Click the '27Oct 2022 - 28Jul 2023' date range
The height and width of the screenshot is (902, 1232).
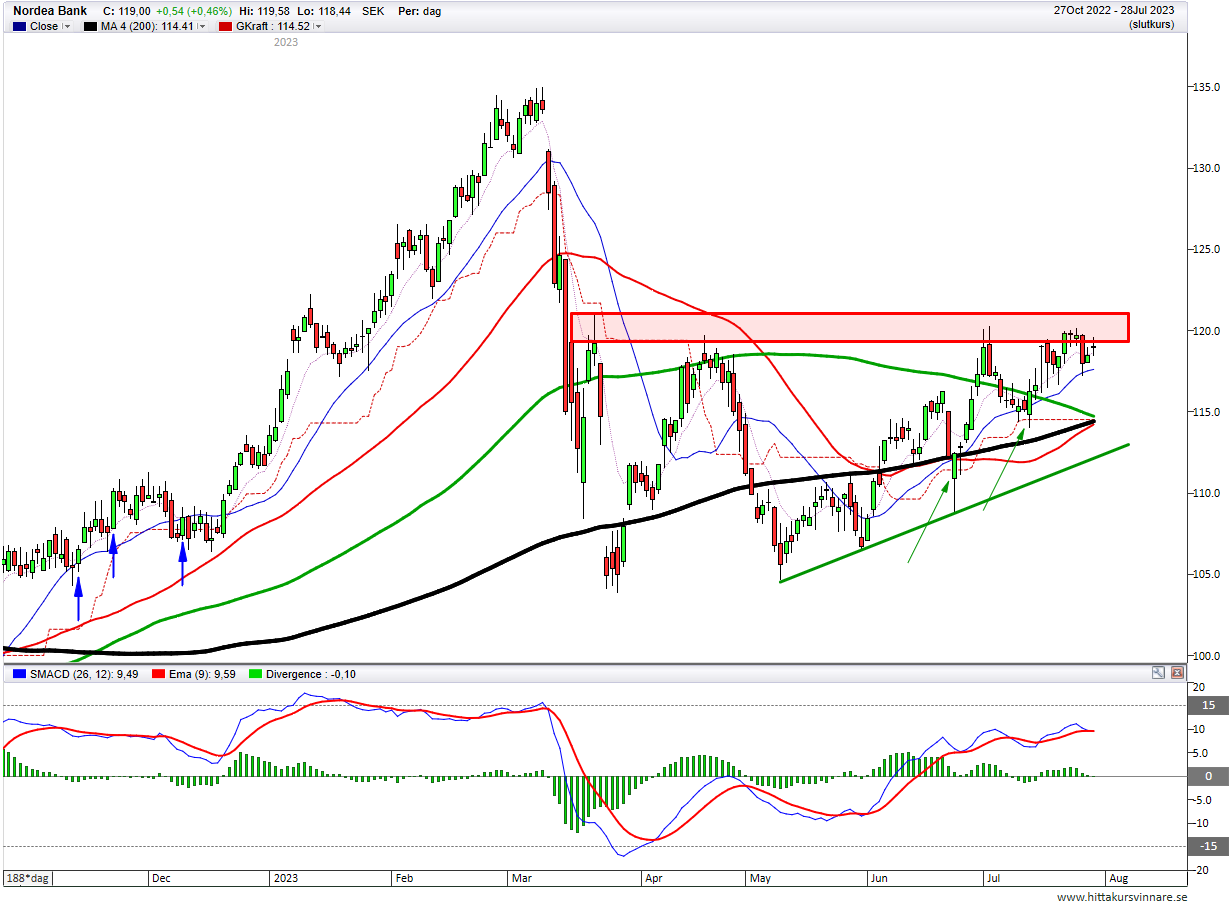[x=1114, y=10]
